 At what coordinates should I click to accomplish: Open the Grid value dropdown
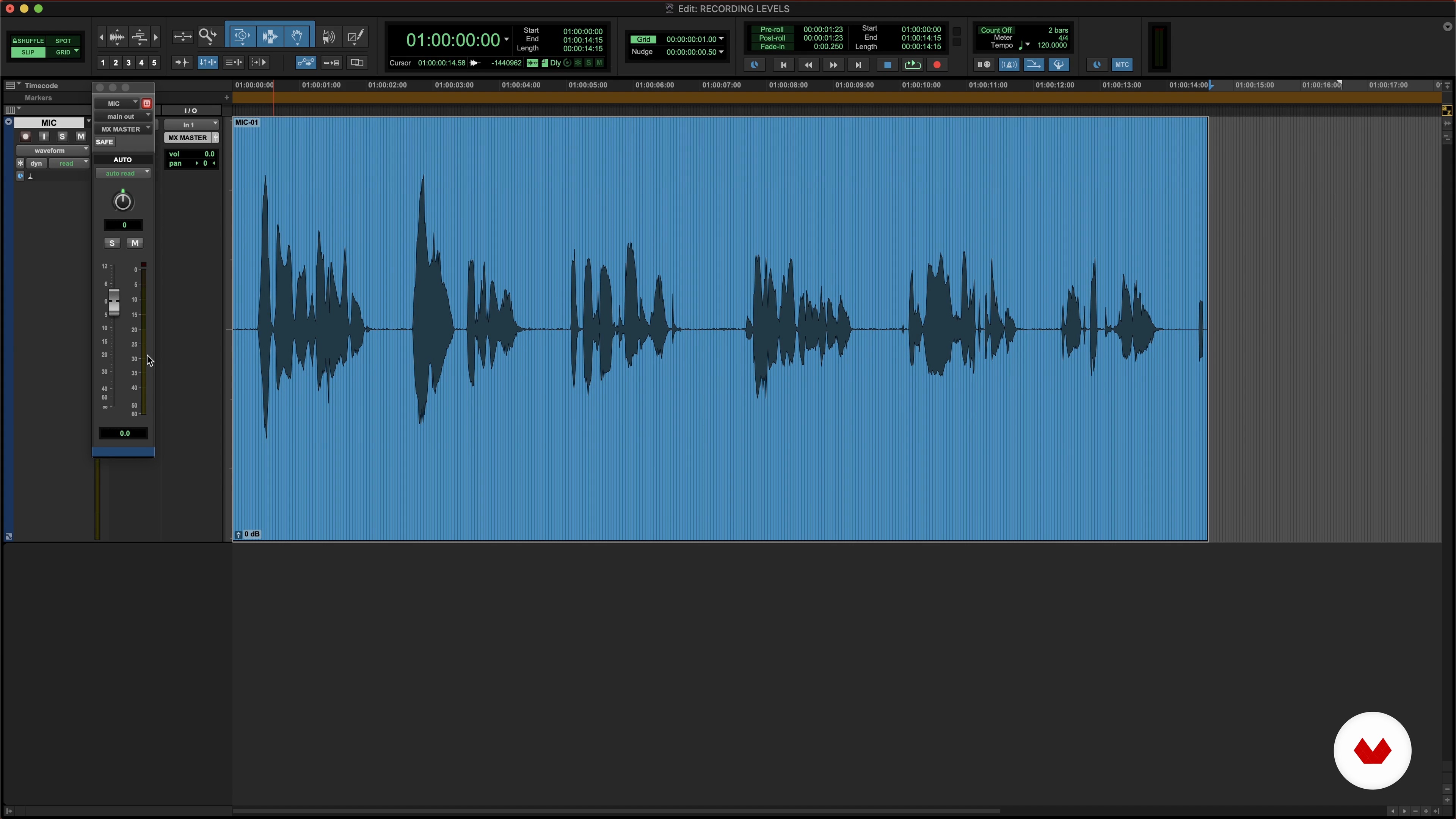pos(721,39)
